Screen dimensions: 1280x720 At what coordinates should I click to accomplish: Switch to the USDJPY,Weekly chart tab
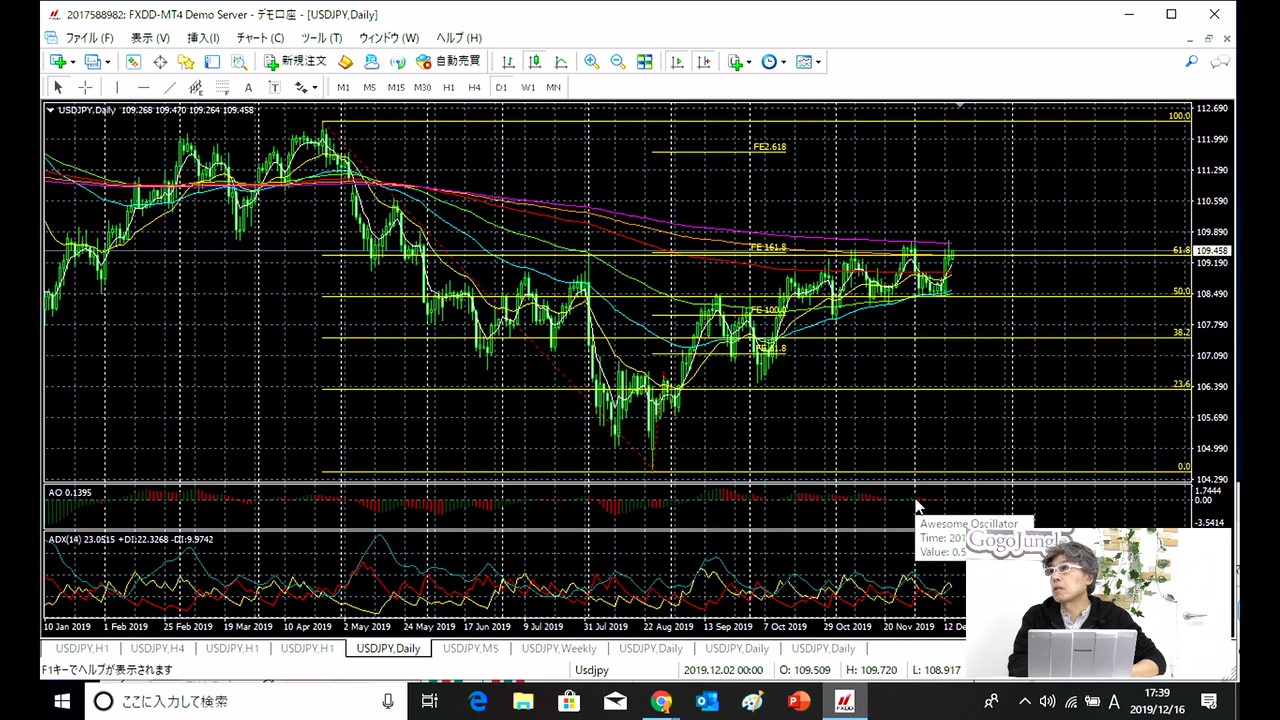(559, 649)
